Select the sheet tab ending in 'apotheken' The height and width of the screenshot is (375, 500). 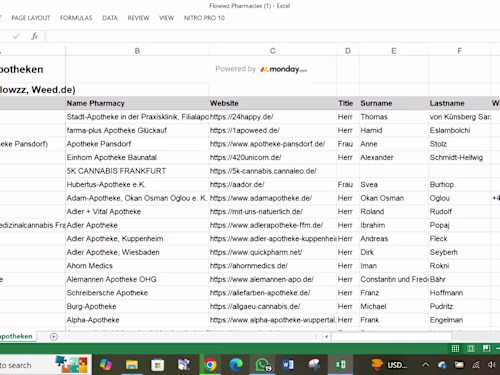click(x=16, y=336)
